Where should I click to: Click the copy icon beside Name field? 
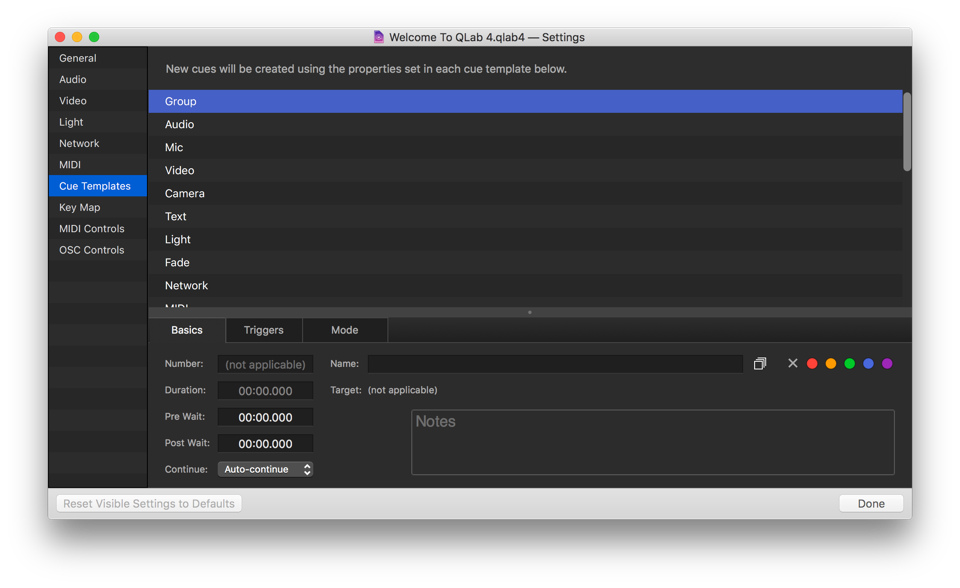coord(760,364)
